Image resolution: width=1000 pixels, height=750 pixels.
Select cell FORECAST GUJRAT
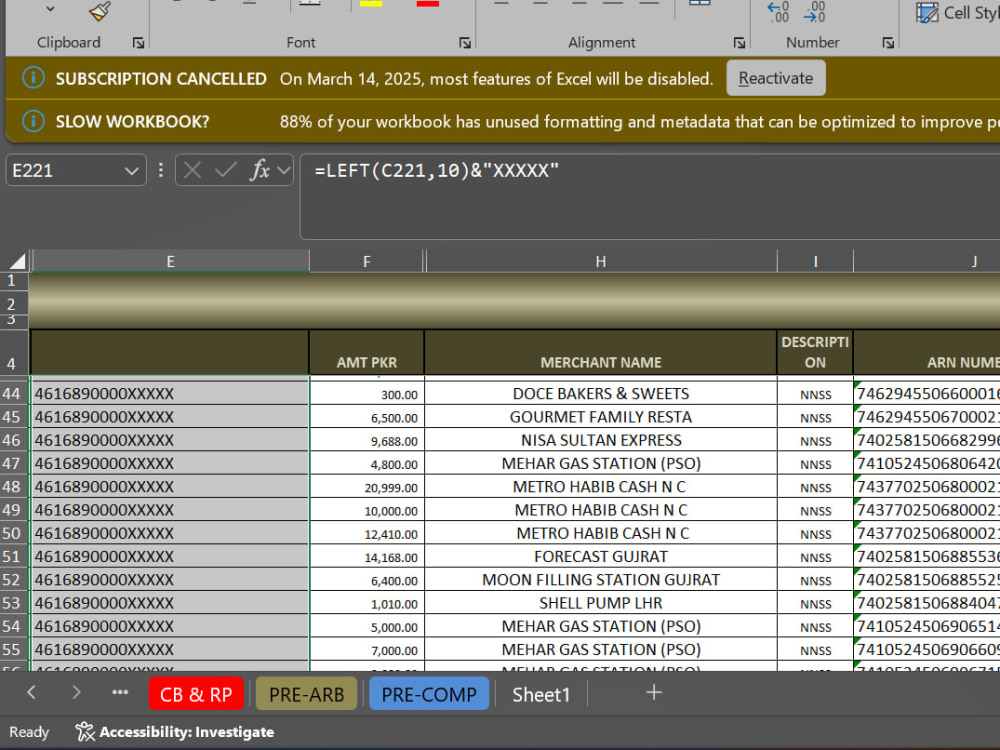(x=601, y=557)
